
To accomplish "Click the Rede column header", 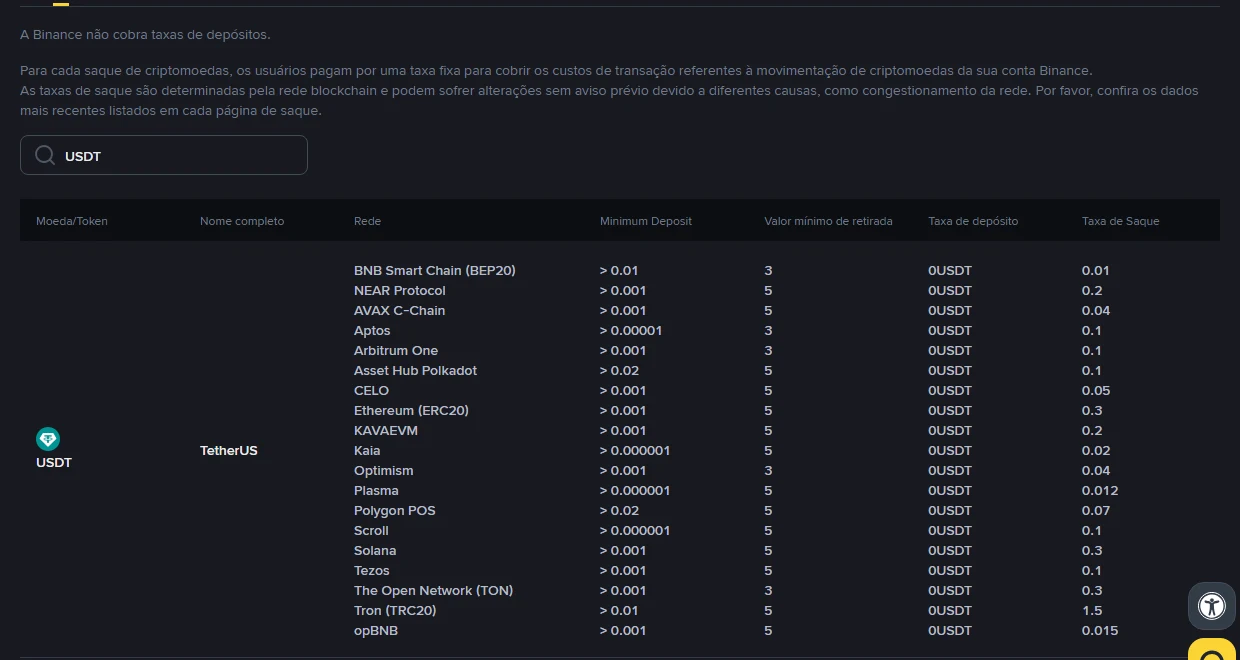I will pyautogui.click(x=367, y=221).
